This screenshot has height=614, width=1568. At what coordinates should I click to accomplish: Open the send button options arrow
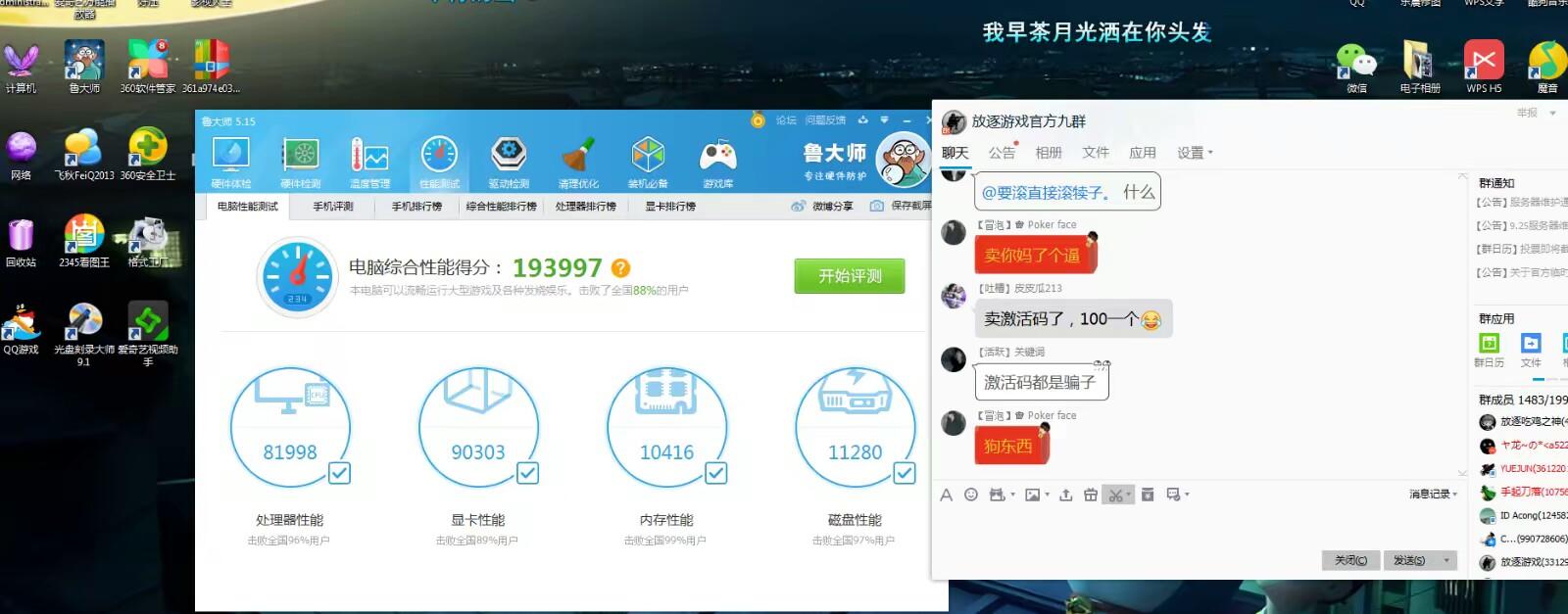click(1446, 560)
